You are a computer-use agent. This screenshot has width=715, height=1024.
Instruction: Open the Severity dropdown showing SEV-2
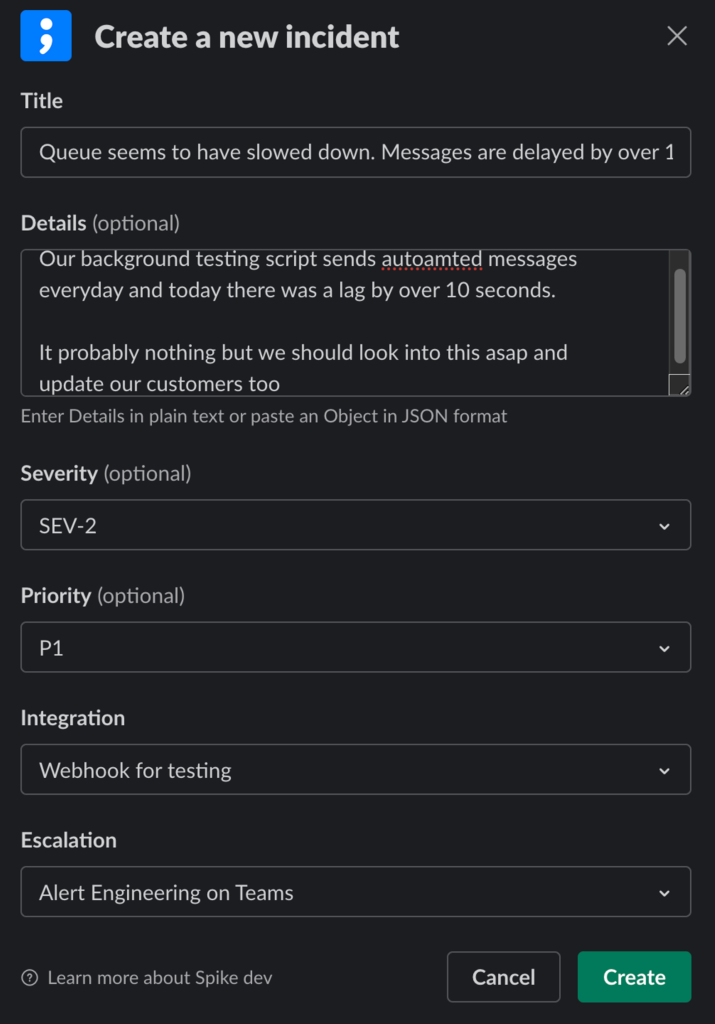tap(355, 525)
